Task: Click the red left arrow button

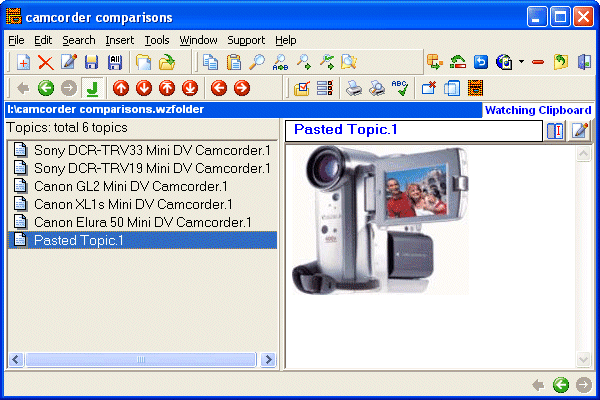Action: (x=219, y=88)
